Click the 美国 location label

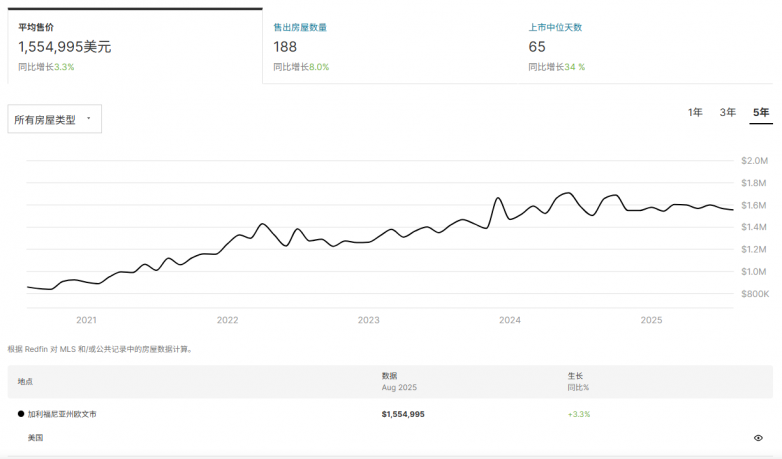(35, 438)
